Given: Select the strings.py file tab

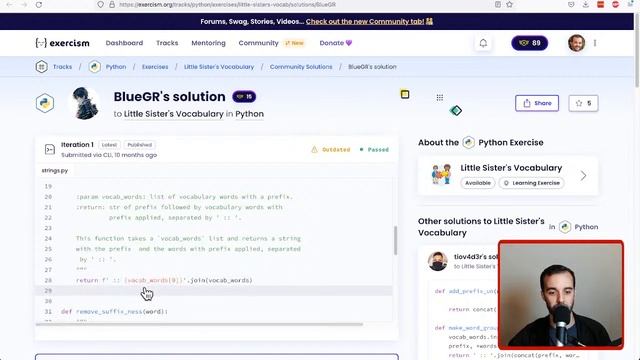Looking at the screenshot, I should tap(55, 171).
